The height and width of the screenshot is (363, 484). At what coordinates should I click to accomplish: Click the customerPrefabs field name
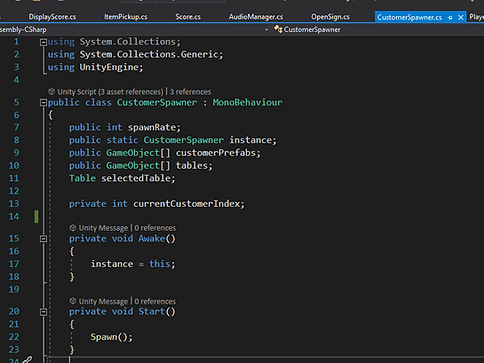216,153
